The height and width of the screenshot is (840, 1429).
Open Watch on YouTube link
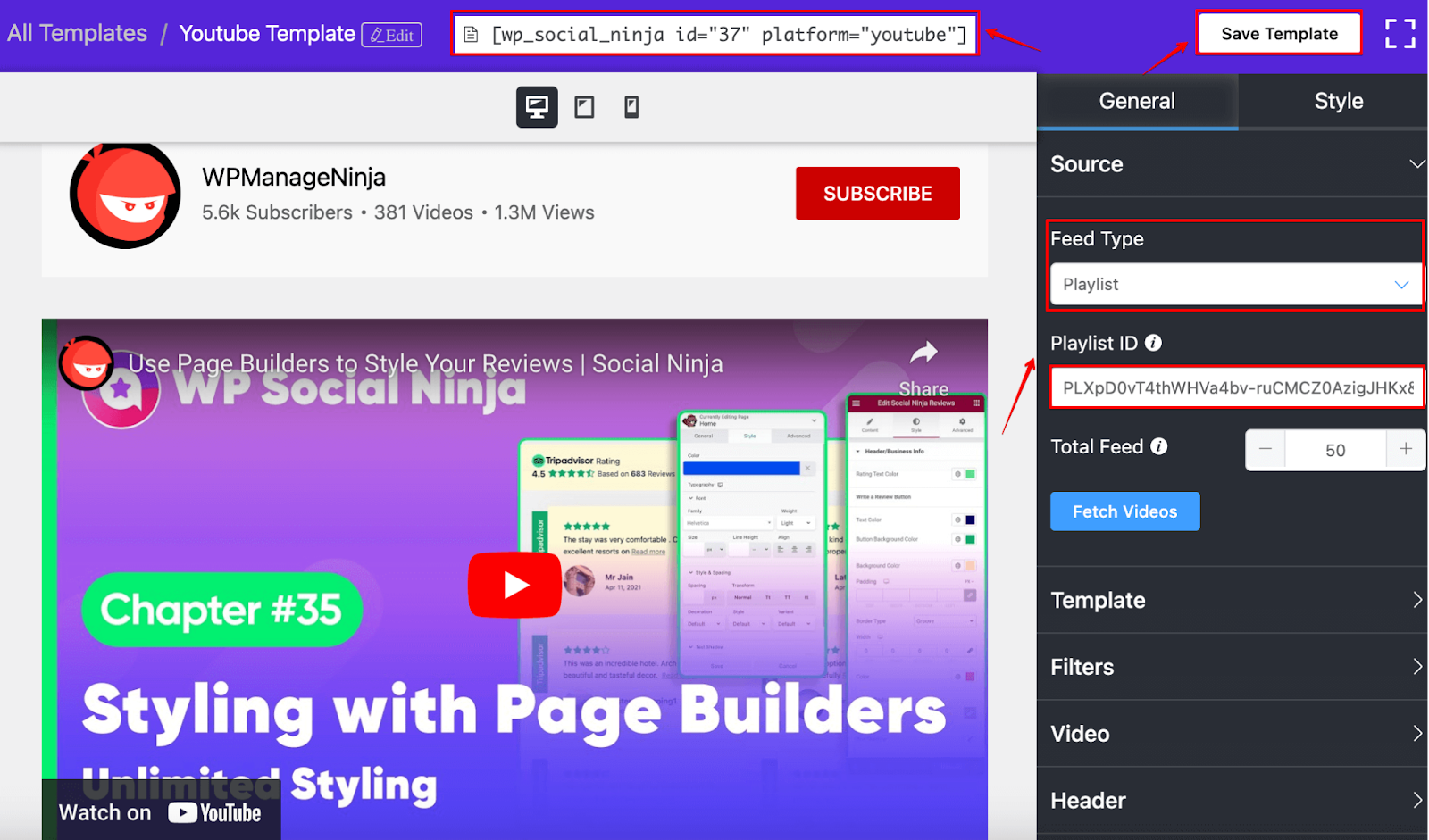(x=161, y=812)
